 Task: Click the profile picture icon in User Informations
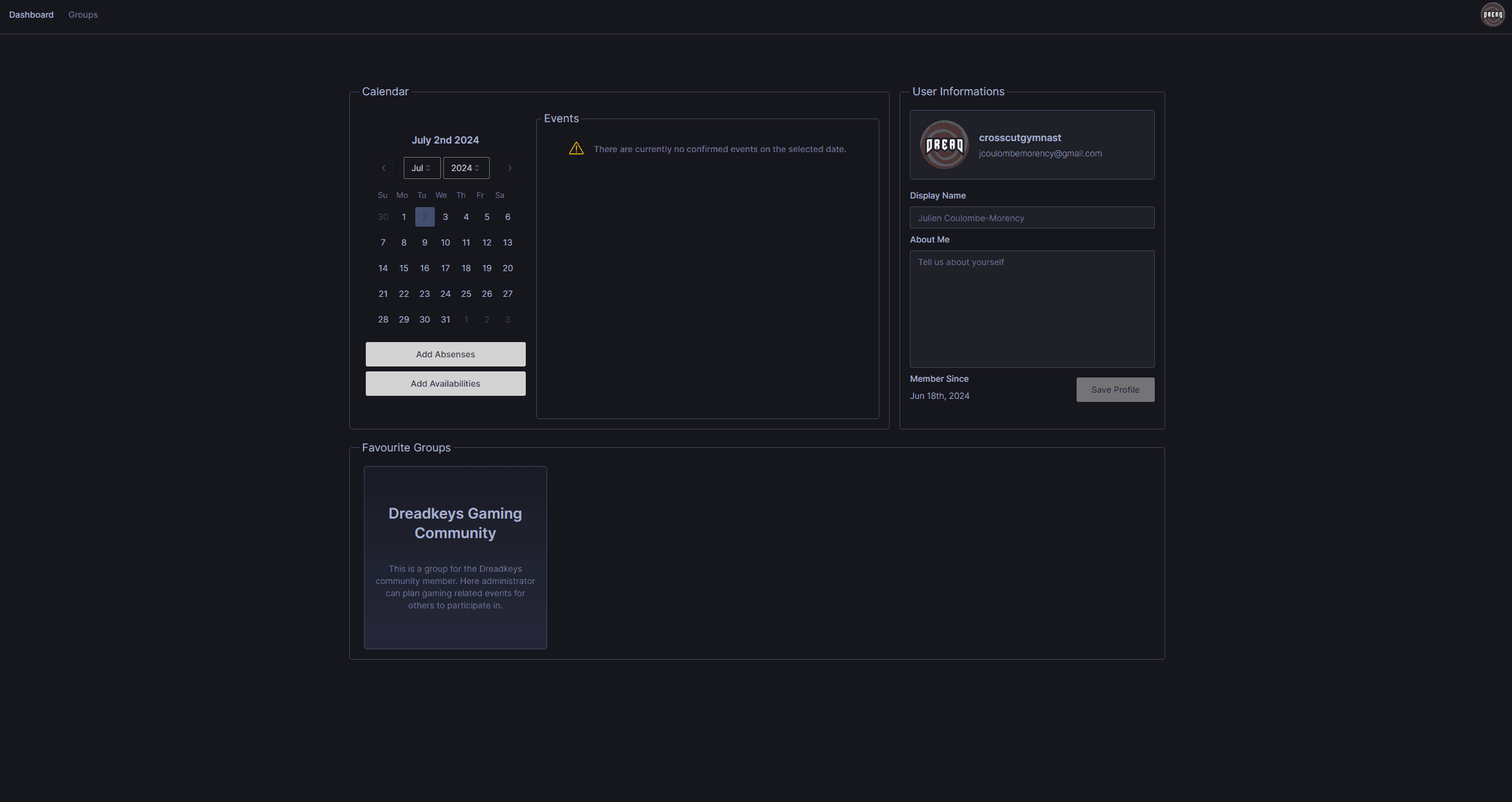tap(943, 145)
